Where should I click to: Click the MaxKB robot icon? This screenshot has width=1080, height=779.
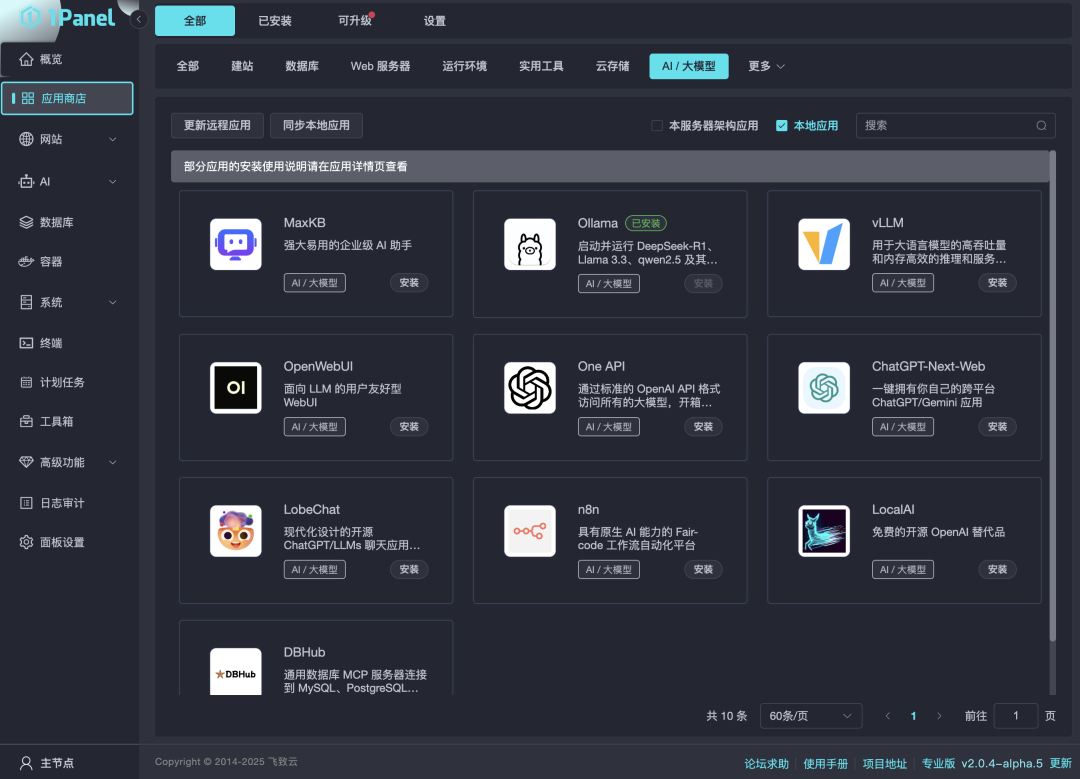(x=236, y=243)
